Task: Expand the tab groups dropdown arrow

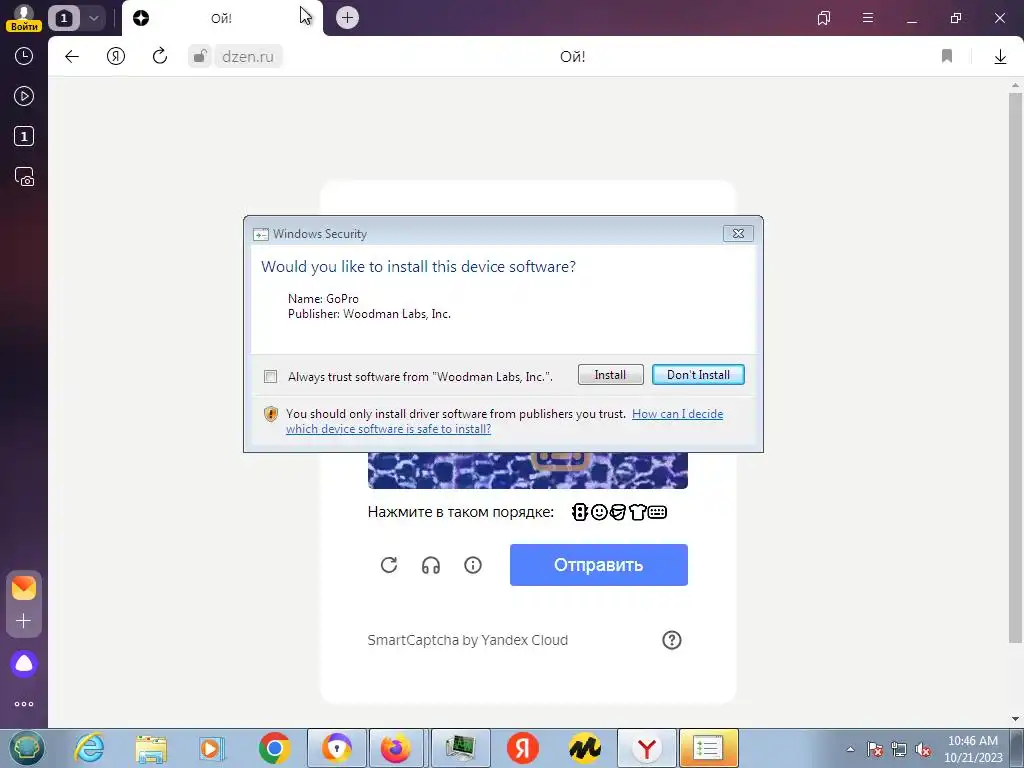Action: click(93, 18)
